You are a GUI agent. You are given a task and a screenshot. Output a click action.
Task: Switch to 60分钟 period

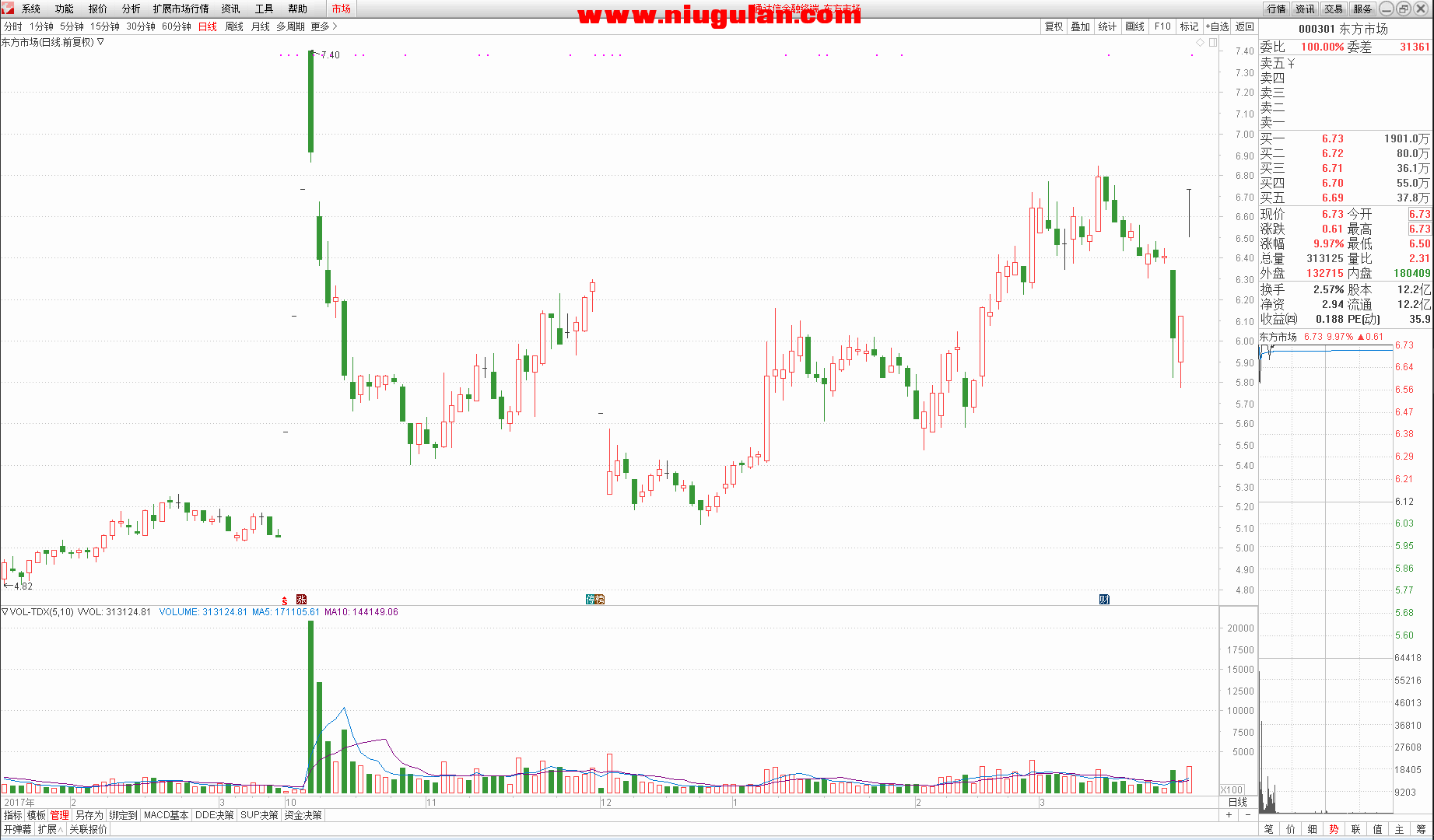[177, 26]
